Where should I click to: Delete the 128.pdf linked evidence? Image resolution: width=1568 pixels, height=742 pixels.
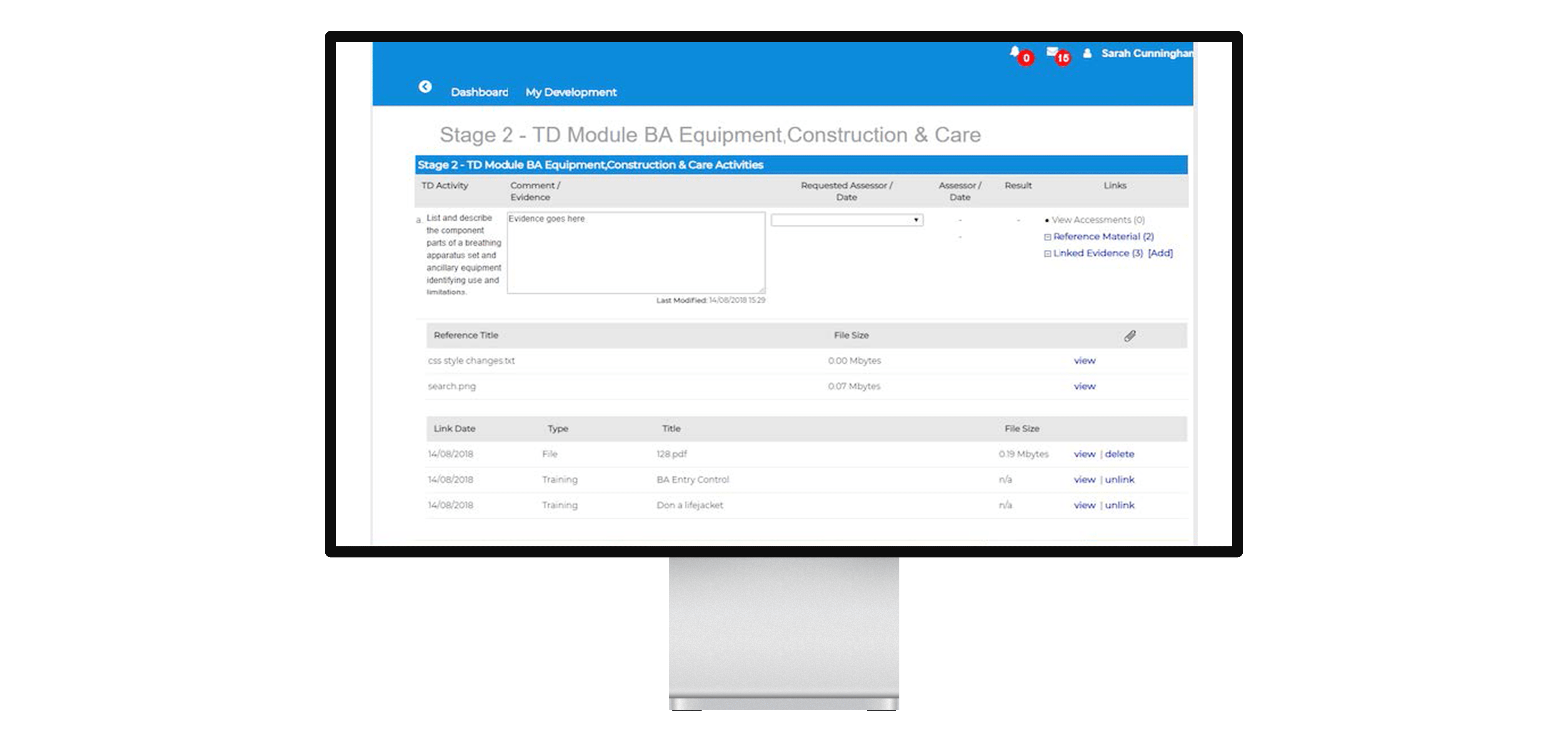[1119, 454]
